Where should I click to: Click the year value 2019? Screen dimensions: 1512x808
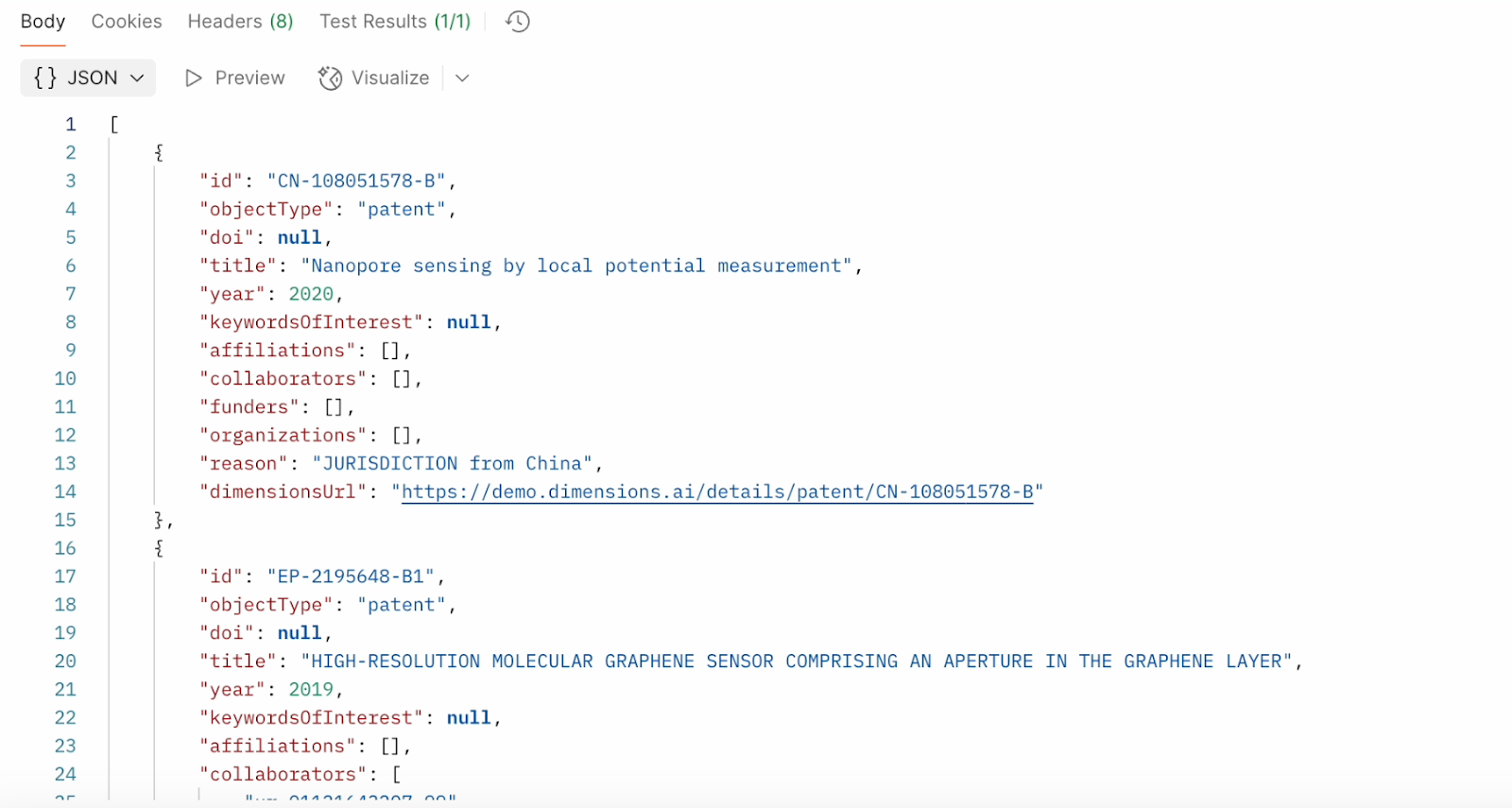point(311,690)
